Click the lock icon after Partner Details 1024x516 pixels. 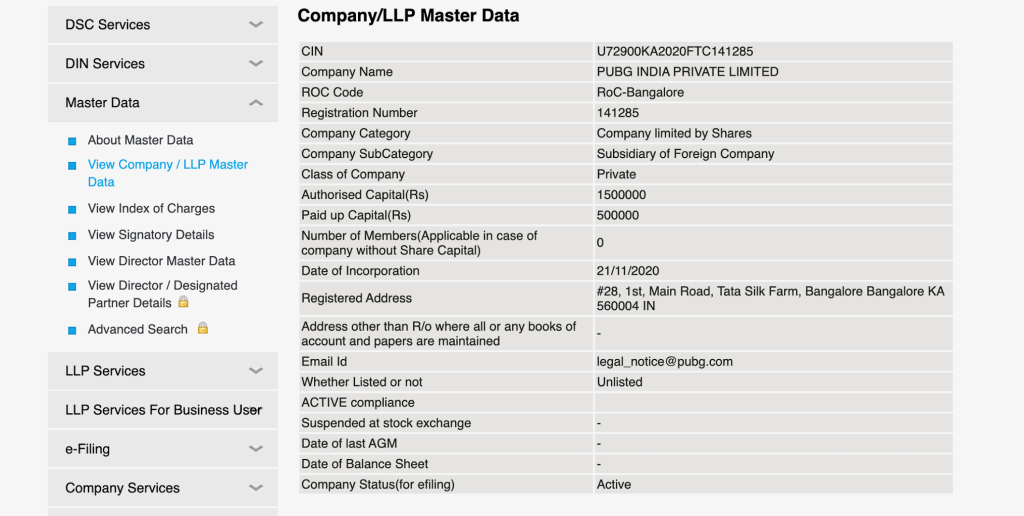click(183, 302)
